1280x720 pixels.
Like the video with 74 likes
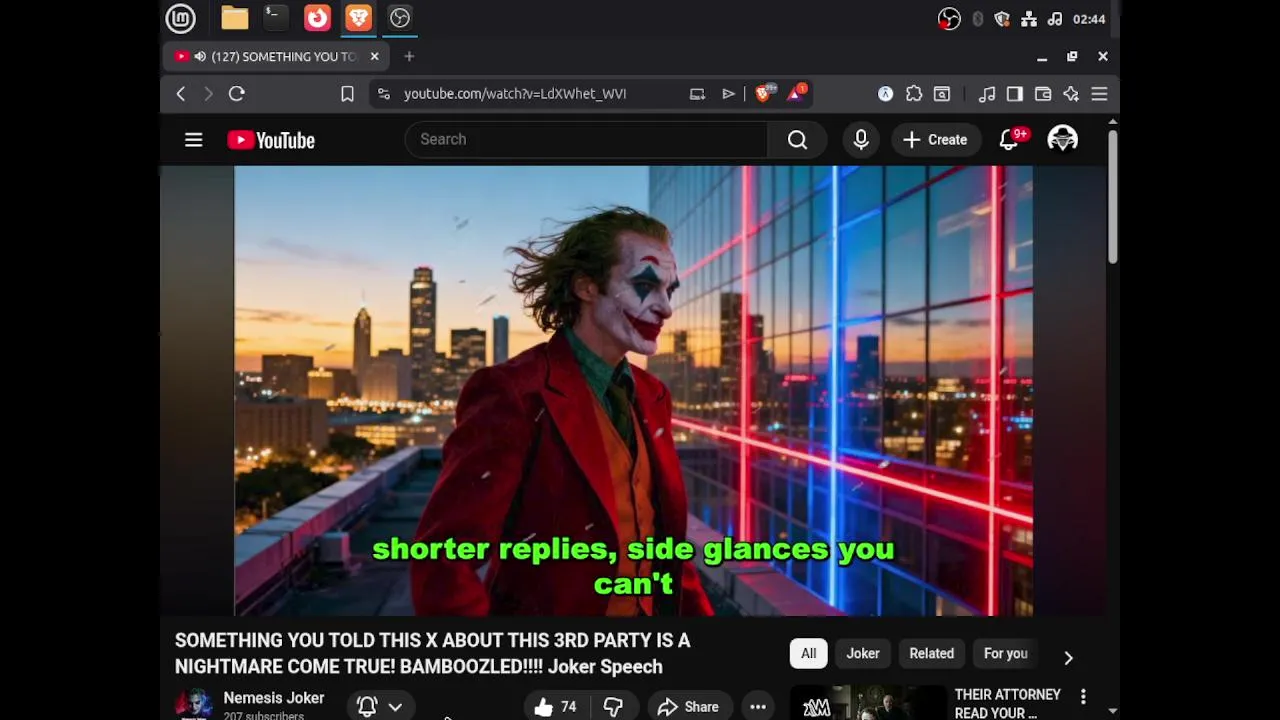(556, 707)
